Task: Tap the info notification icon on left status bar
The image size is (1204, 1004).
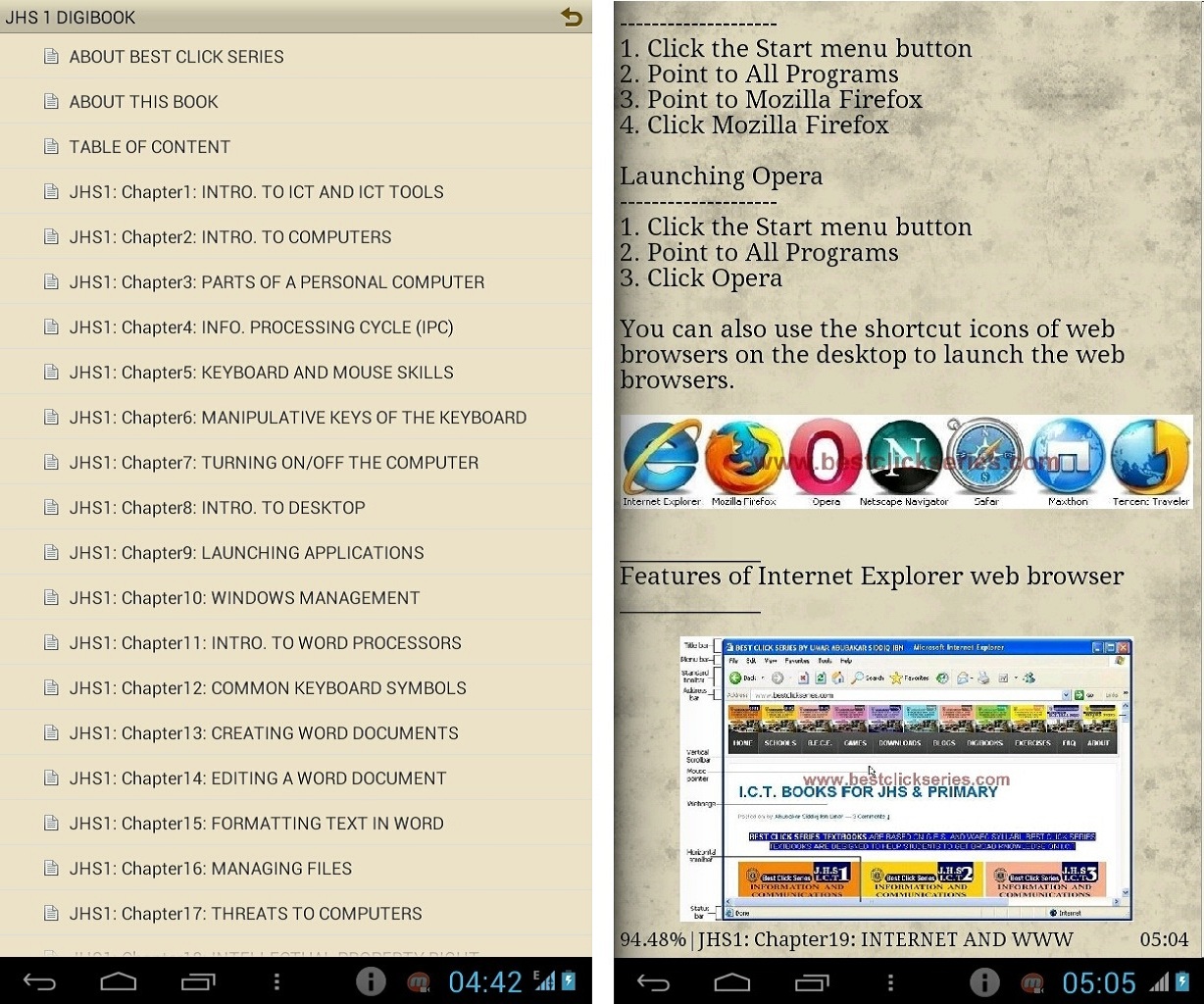Action: [x=371, y=981]
